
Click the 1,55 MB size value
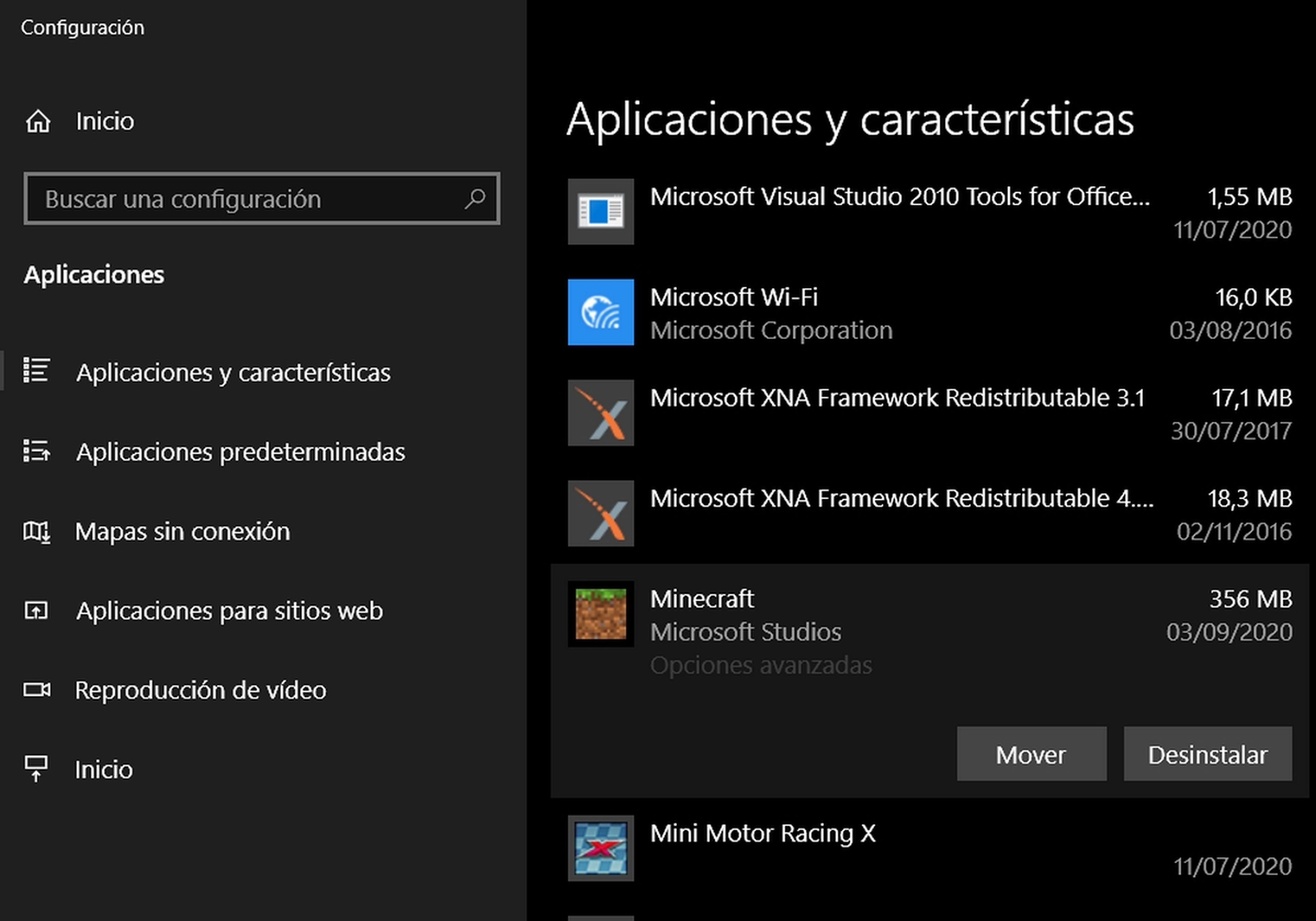pos(1250,197)
